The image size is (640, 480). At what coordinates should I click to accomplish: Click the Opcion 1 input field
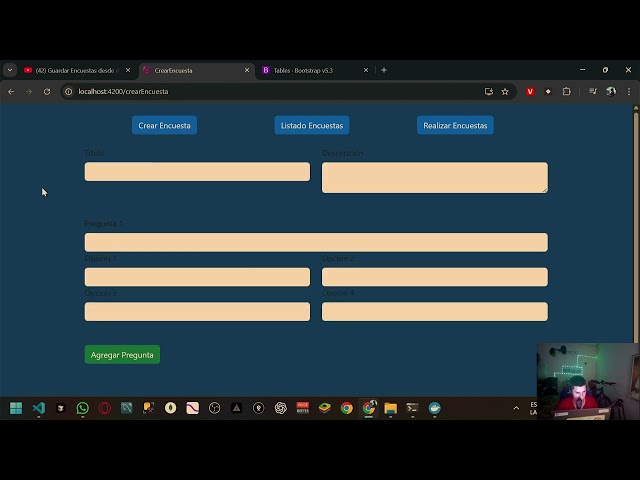pos(197,277)
